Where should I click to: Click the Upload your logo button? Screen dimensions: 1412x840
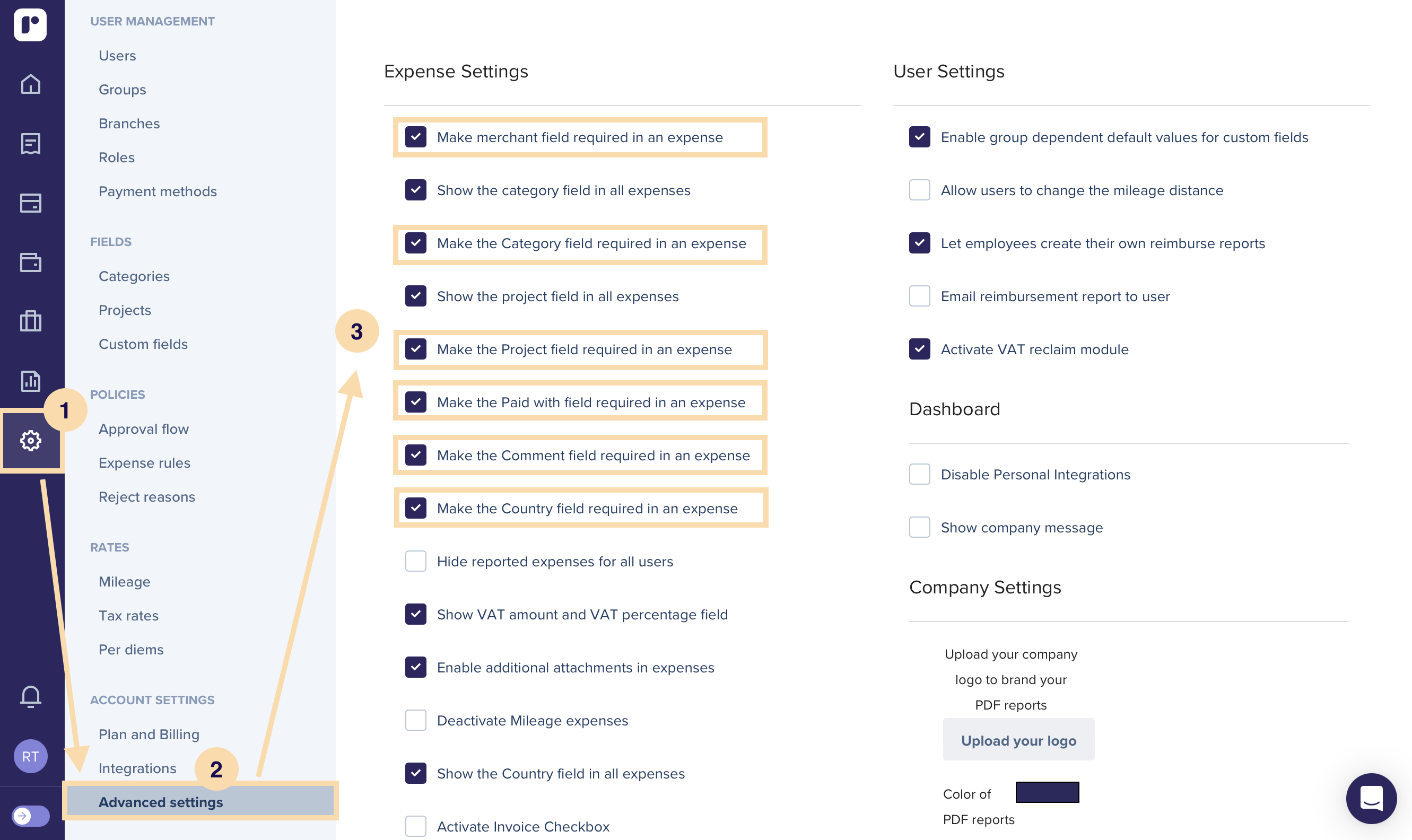coord(1018,740)
